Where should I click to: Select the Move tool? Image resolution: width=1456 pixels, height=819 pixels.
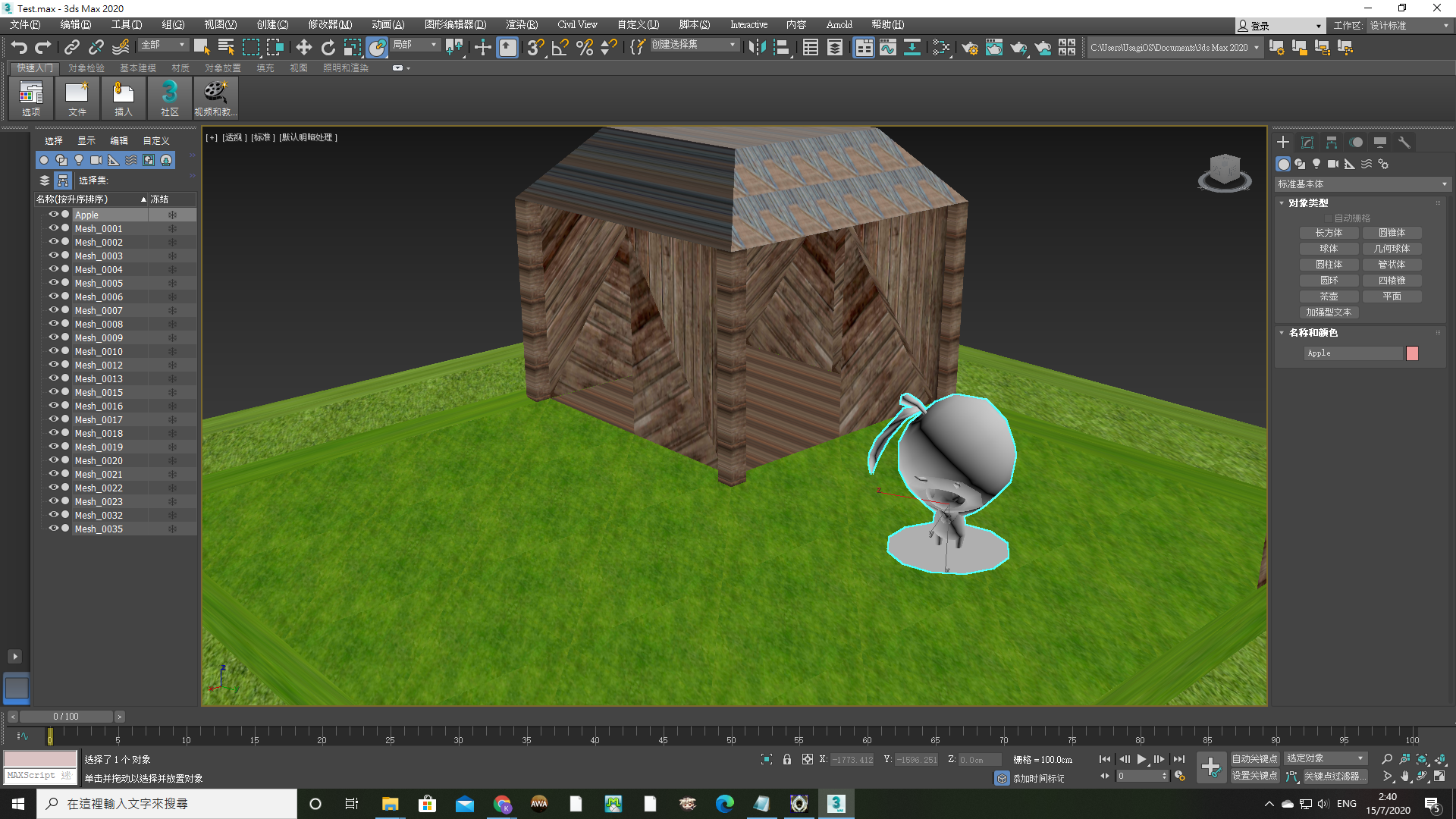pyautogui.click(x=303, y=48)
